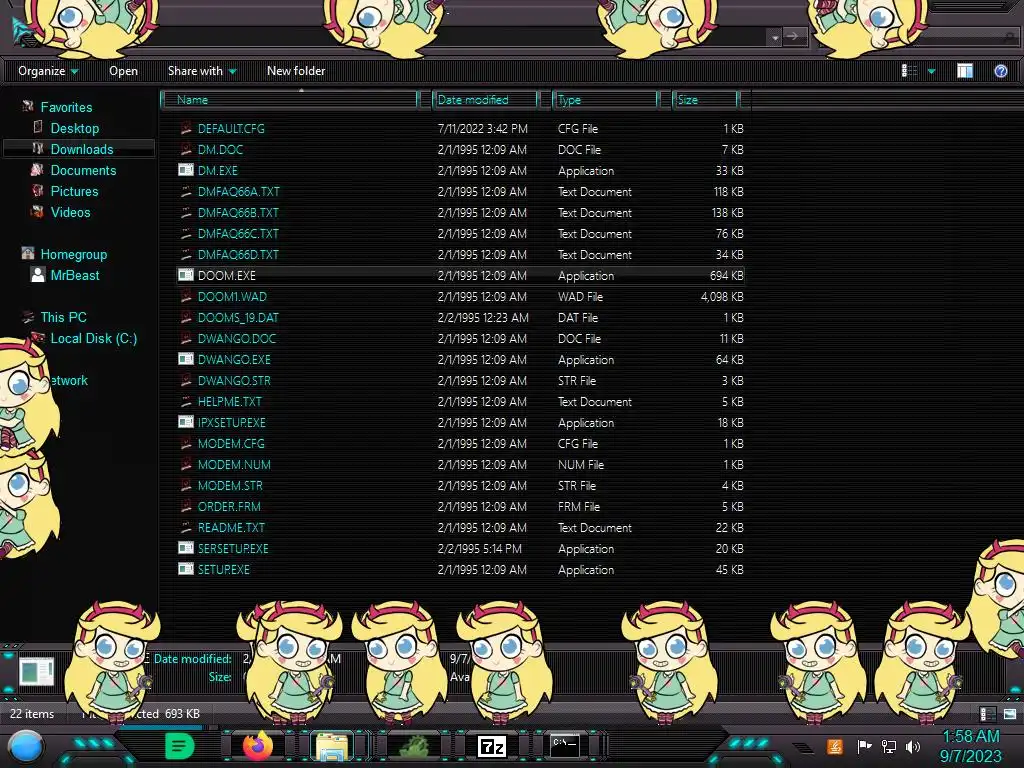Switch to details view in status bar

tap(987, 714)
